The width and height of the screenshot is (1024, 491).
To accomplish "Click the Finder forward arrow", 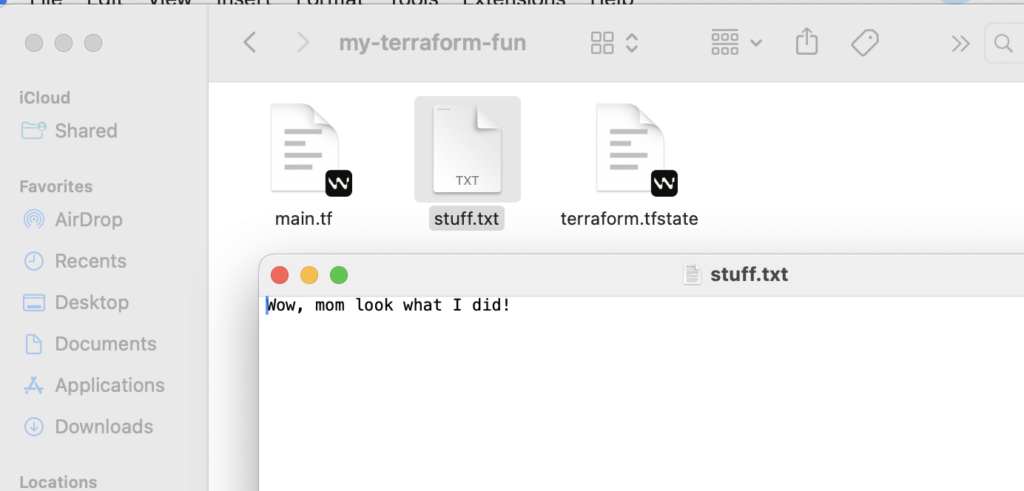I will tap(302, 43).
